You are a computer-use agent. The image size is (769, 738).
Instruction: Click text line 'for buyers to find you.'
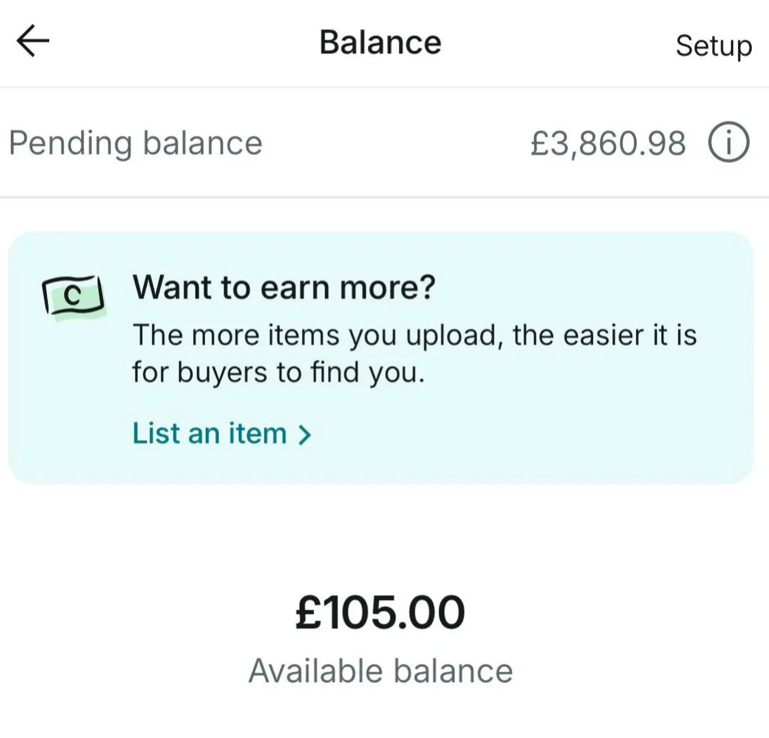(x=278, y=373)
